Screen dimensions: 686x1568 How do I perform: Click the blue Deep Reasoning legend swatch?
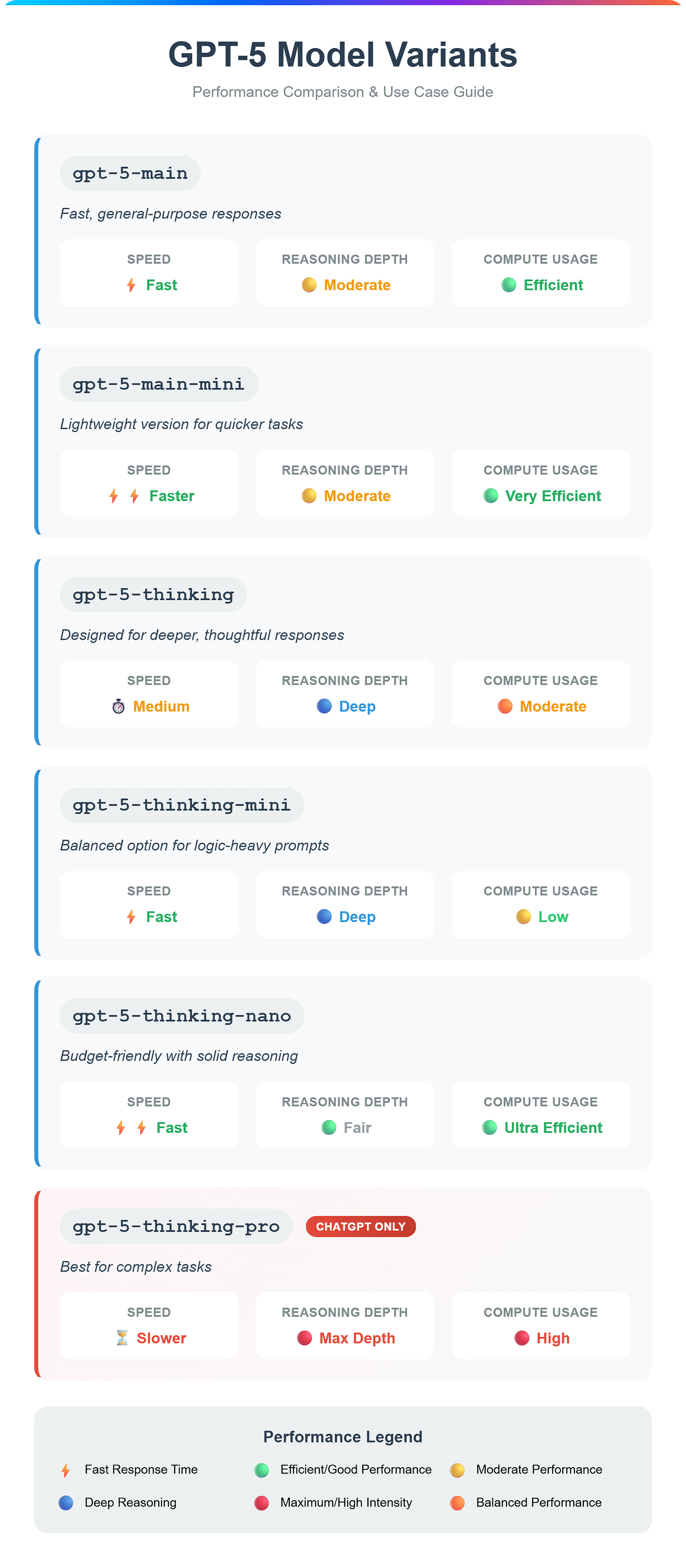[66, 1503]
